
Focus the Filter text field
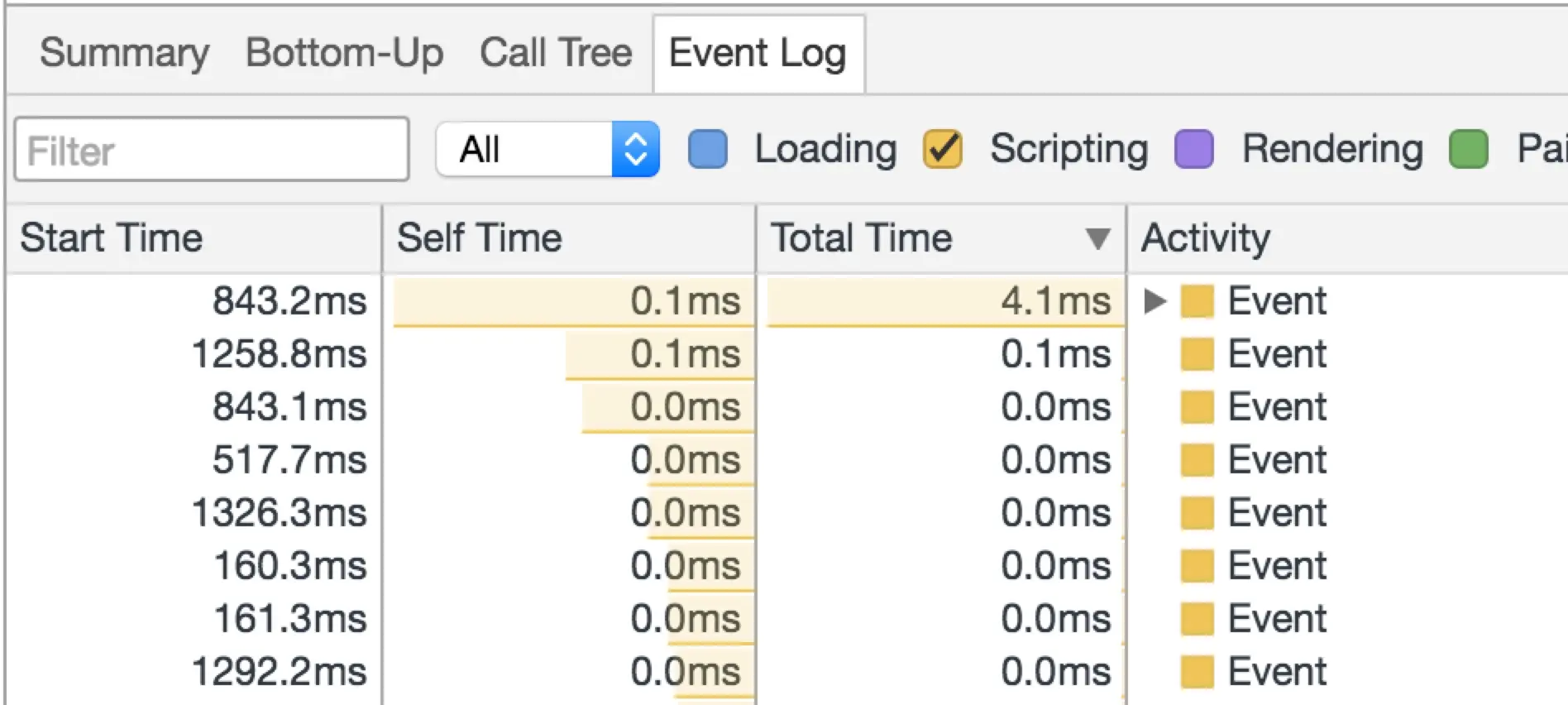(212, 150)
